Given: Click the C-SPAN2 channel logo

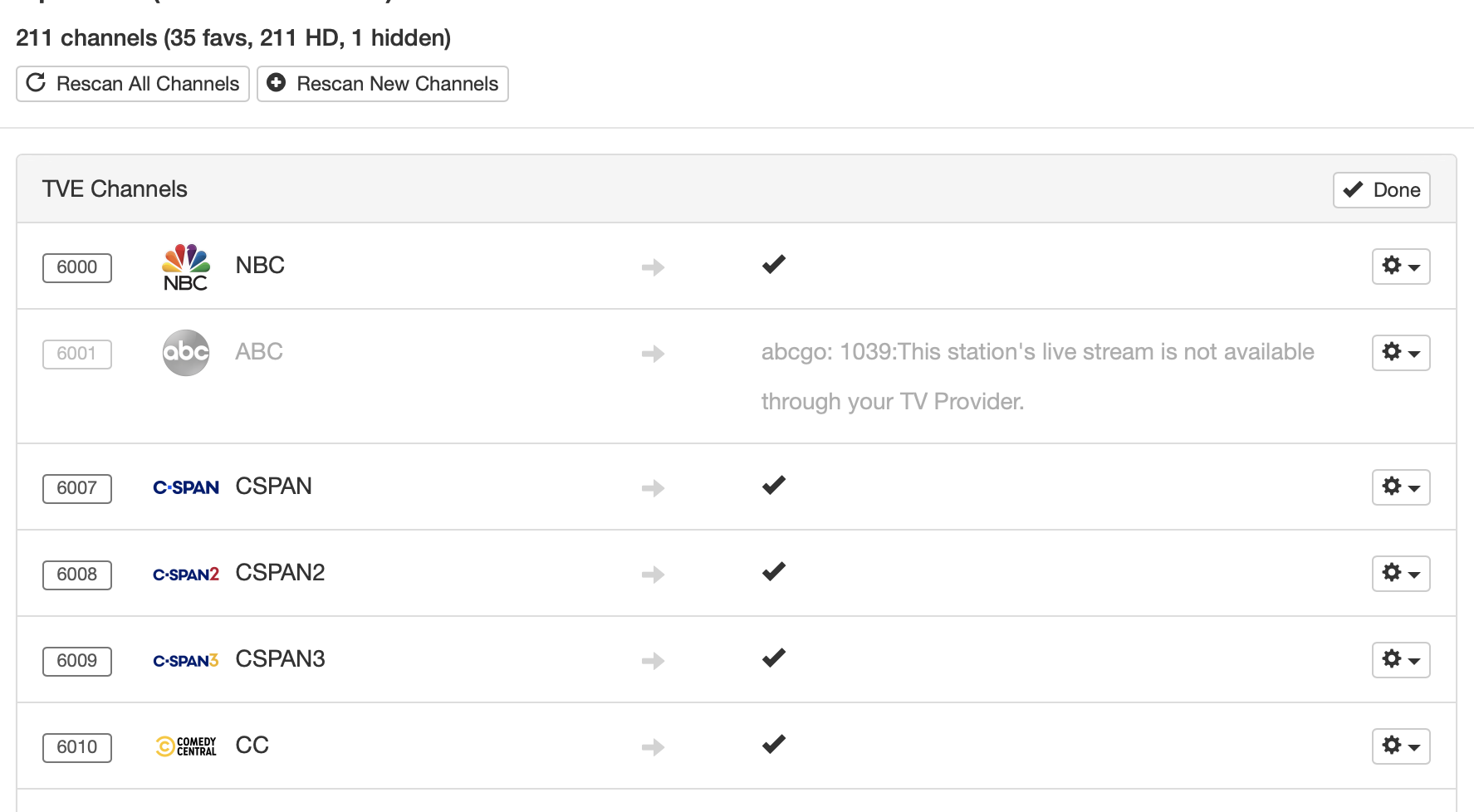Looking at the screenshot, I should 186,574.
